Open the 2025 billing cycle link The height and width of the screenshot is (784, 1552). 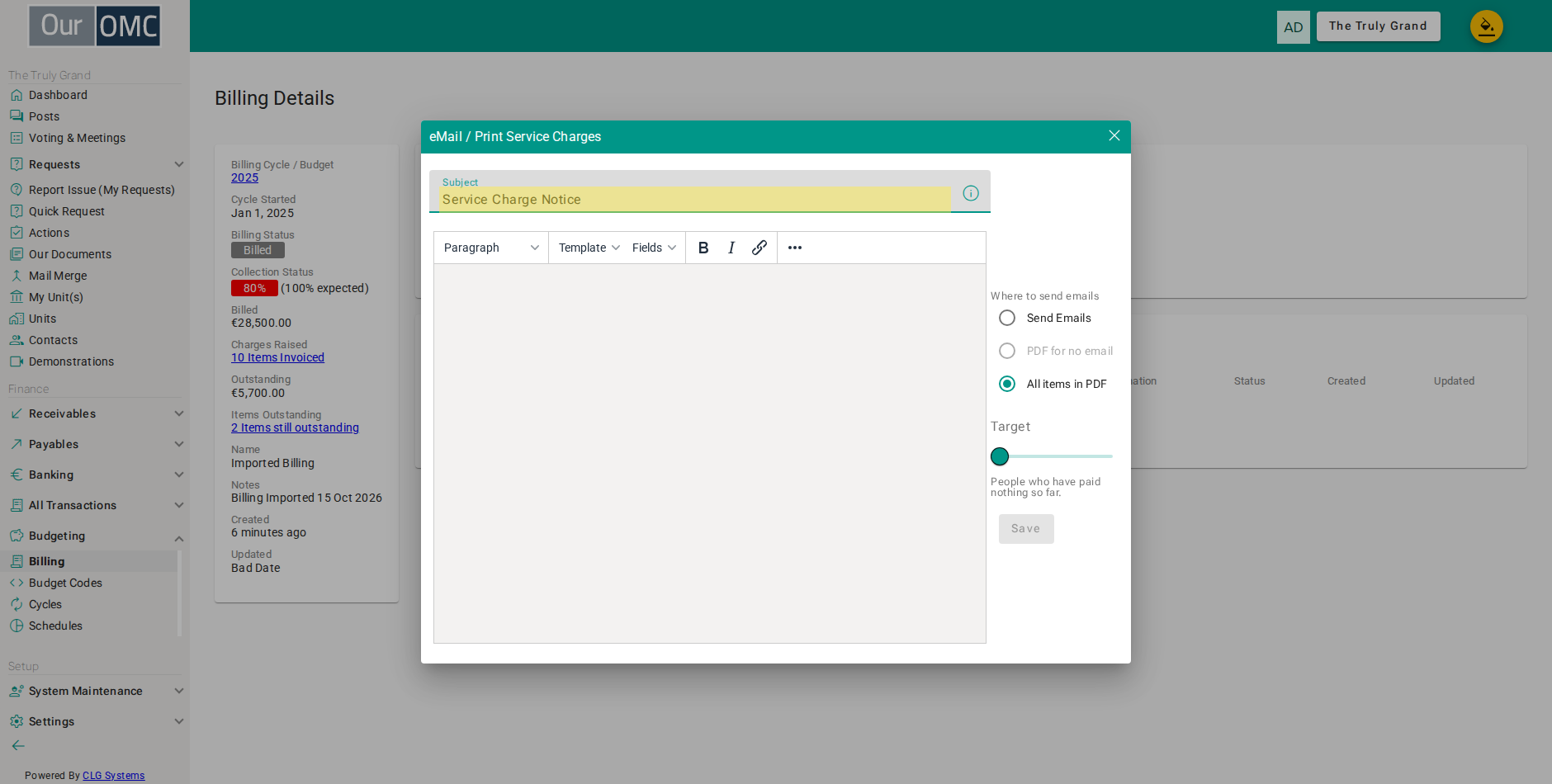[x=244, y=177]
